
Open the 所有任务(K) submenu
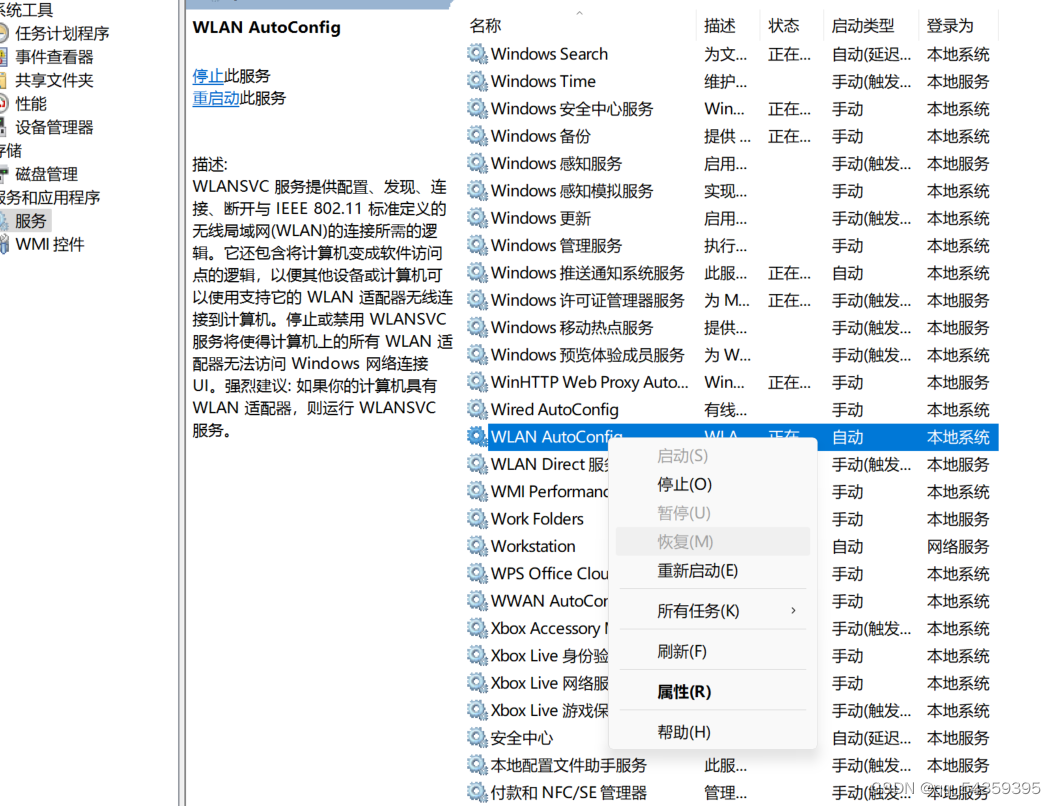point(713,611)
